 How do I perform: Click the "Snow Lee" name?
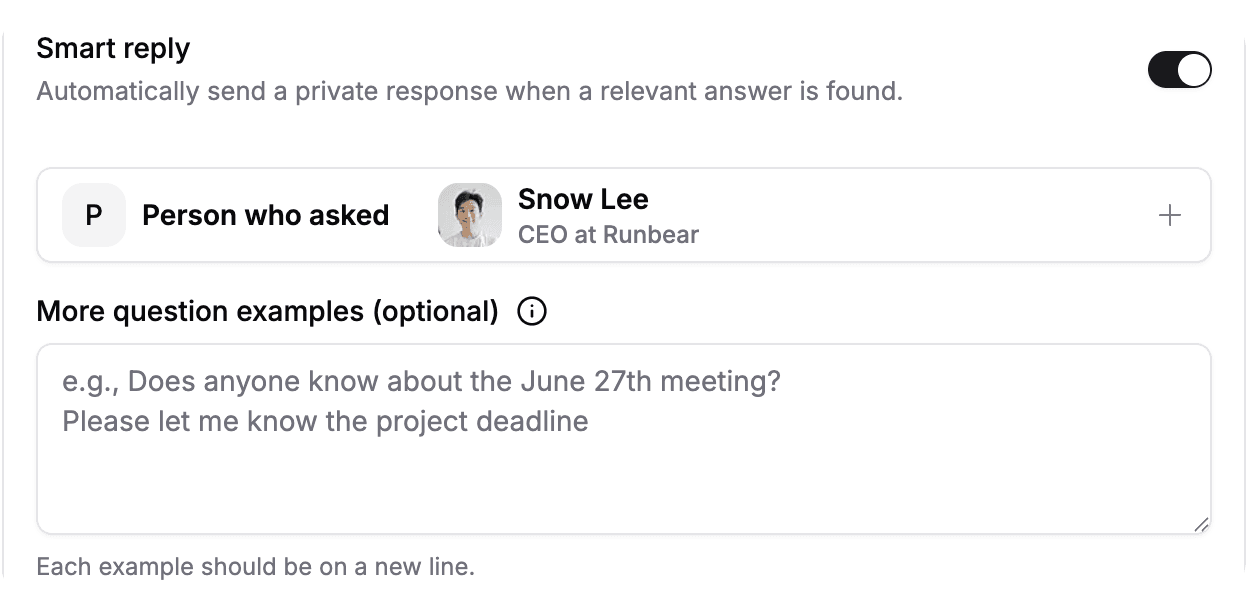tap(583, 199)
